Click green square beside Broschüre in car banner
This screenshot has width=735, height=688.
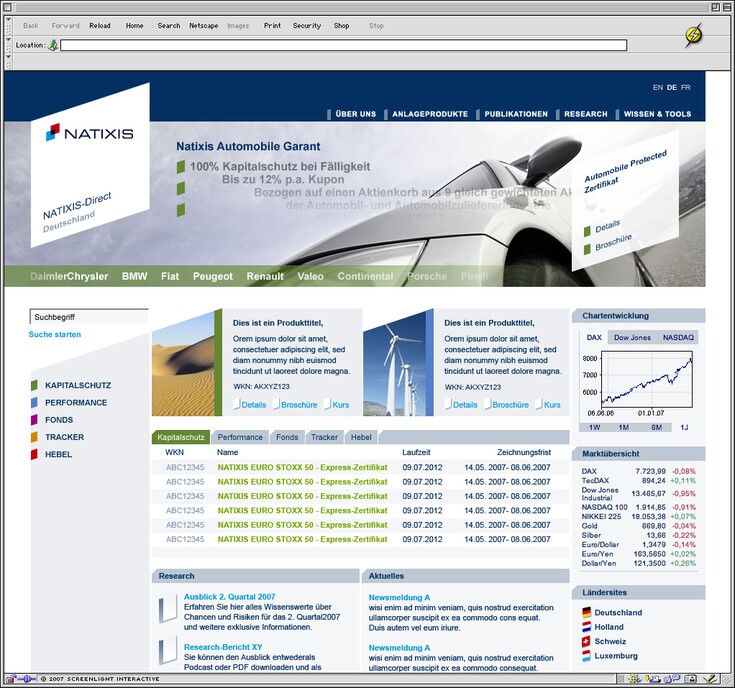[x=587, y=249]
